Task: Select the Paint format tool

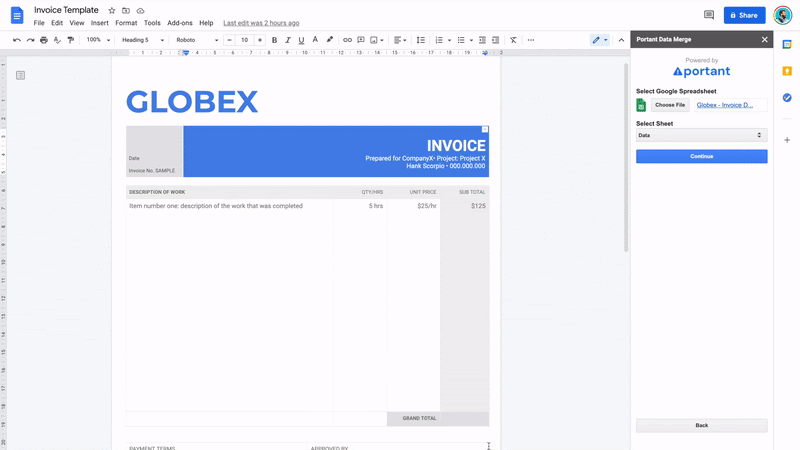Action: point(71,40)
